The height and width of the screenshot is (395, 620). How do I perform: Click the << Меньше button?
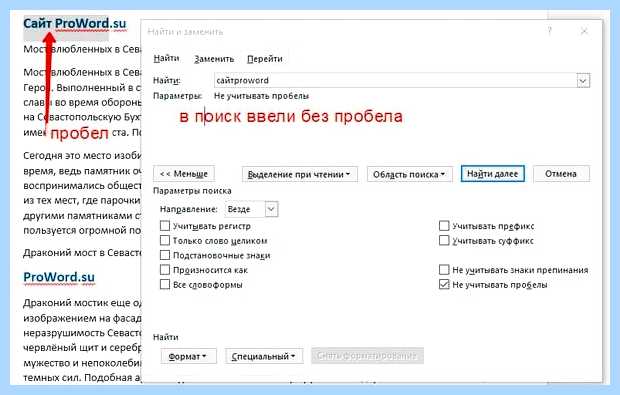pos(184,174)
